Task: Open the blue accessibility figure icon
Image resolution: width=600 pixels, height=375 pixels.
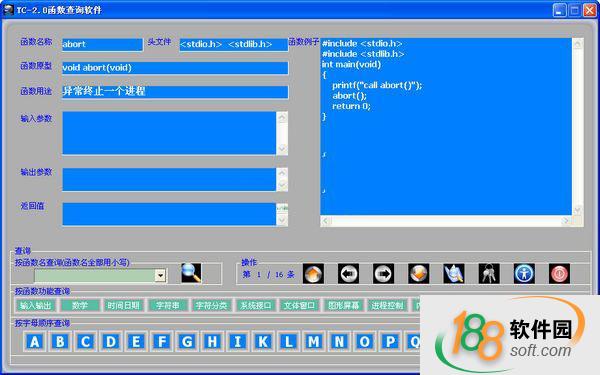Action: 524,274
